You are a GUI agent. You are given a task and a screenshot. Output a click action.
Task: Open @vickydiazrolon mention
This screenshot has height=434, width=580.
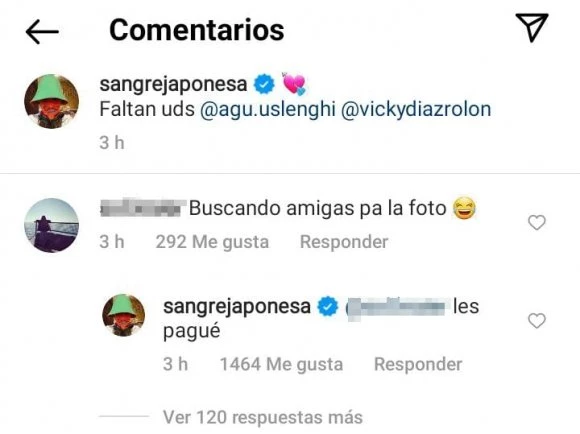point(416,110)
